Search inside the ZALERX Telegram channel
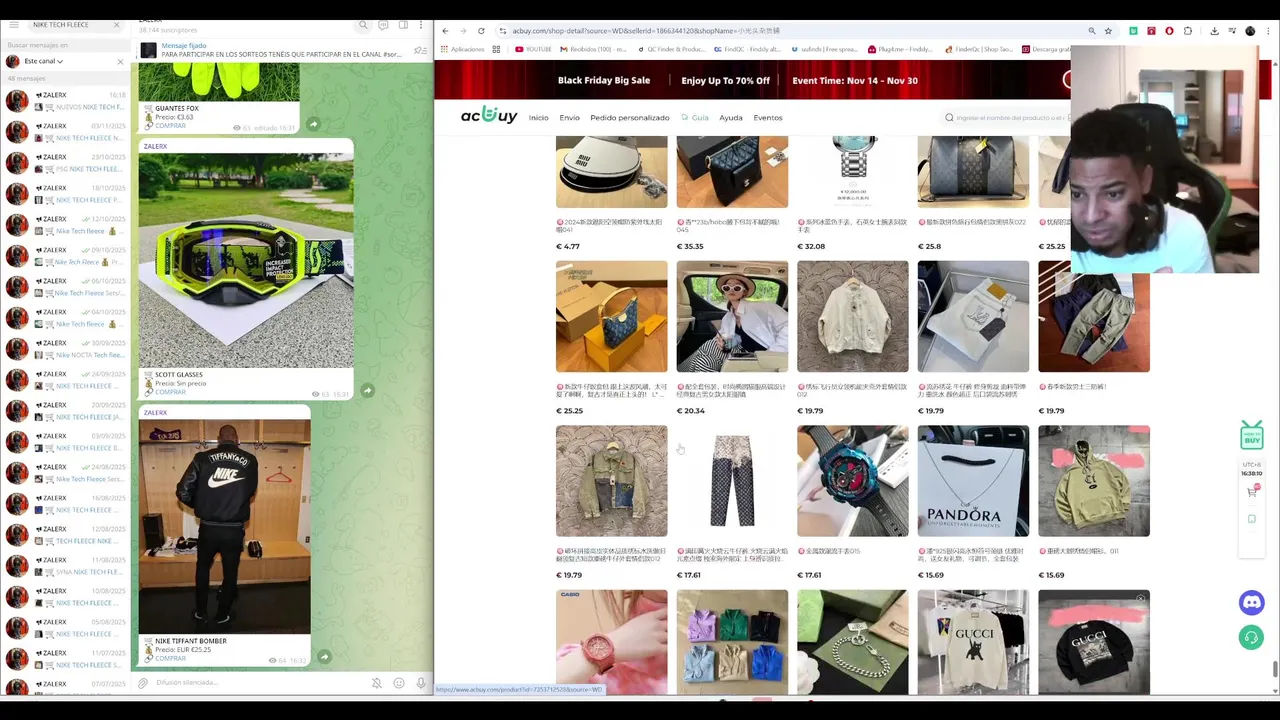 (364, 25)
